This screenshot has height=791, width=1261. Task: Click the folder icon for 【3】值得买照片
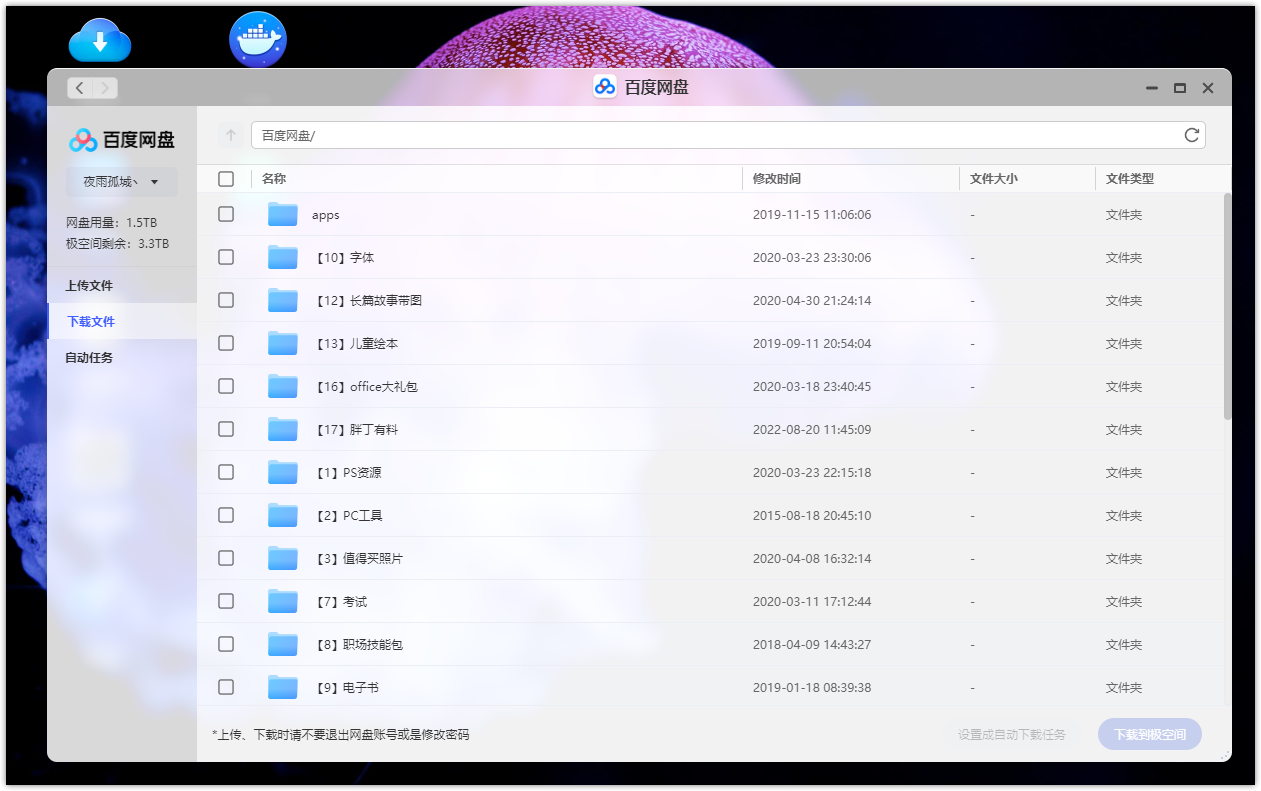[x=283, y=558]
